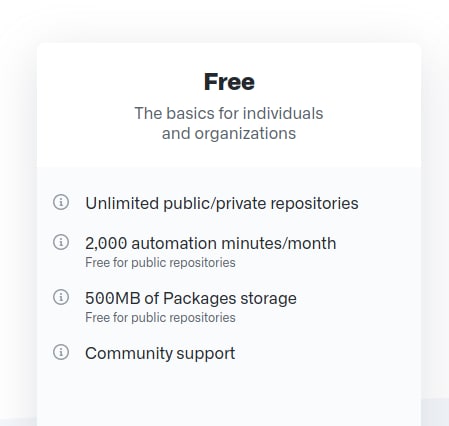This screenshot has width=449, height=426.
Task: Click the basics for individuals subtitle
Action: pyautogui.click(x=229, y=123)
